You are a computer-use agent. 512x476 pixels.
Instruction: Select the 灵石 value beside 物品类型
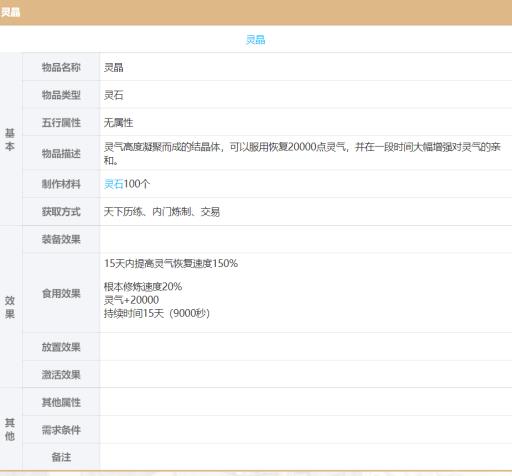(114, 95)
